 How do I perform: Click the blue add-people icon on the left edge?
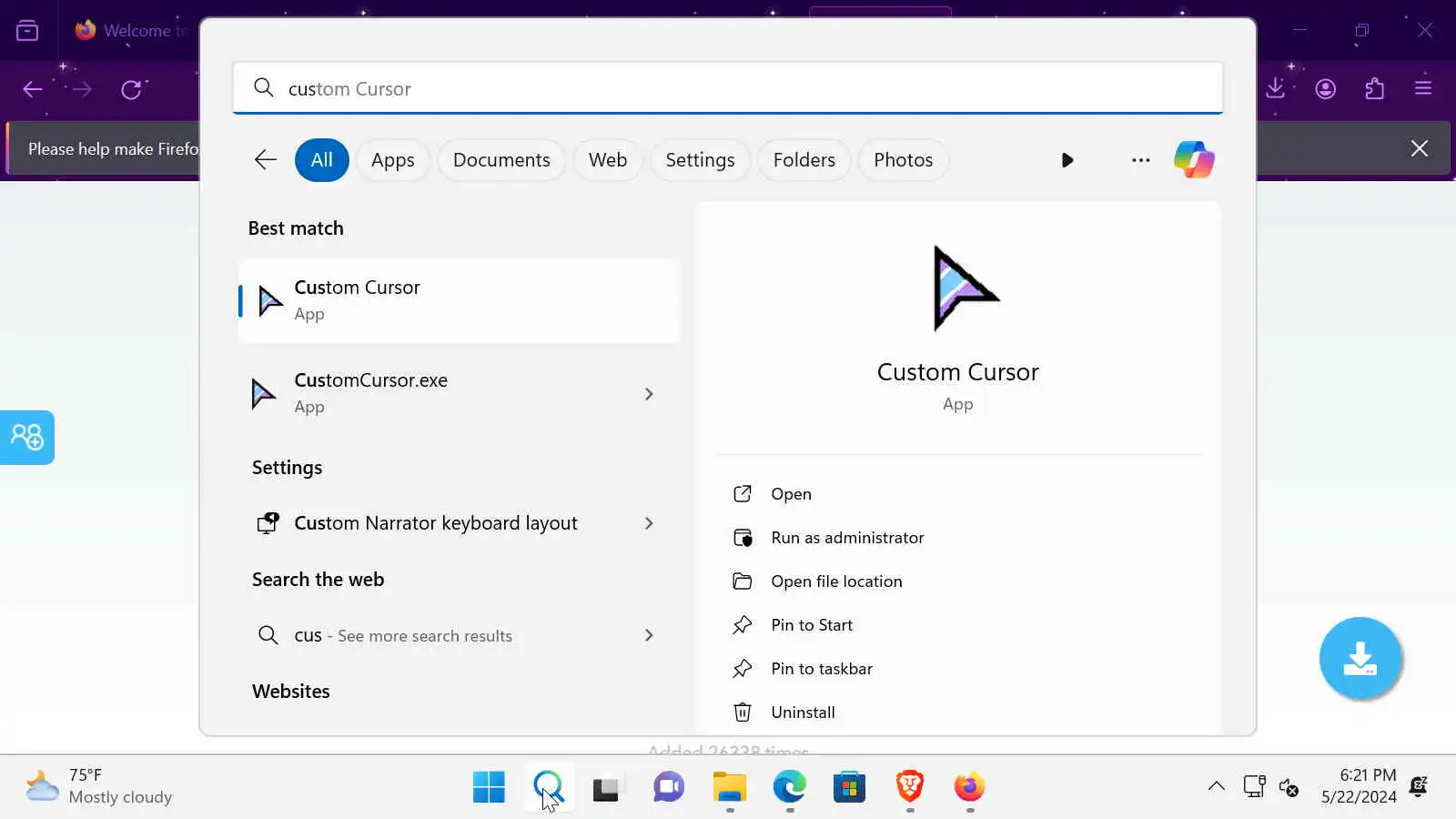tap(27, 438)
